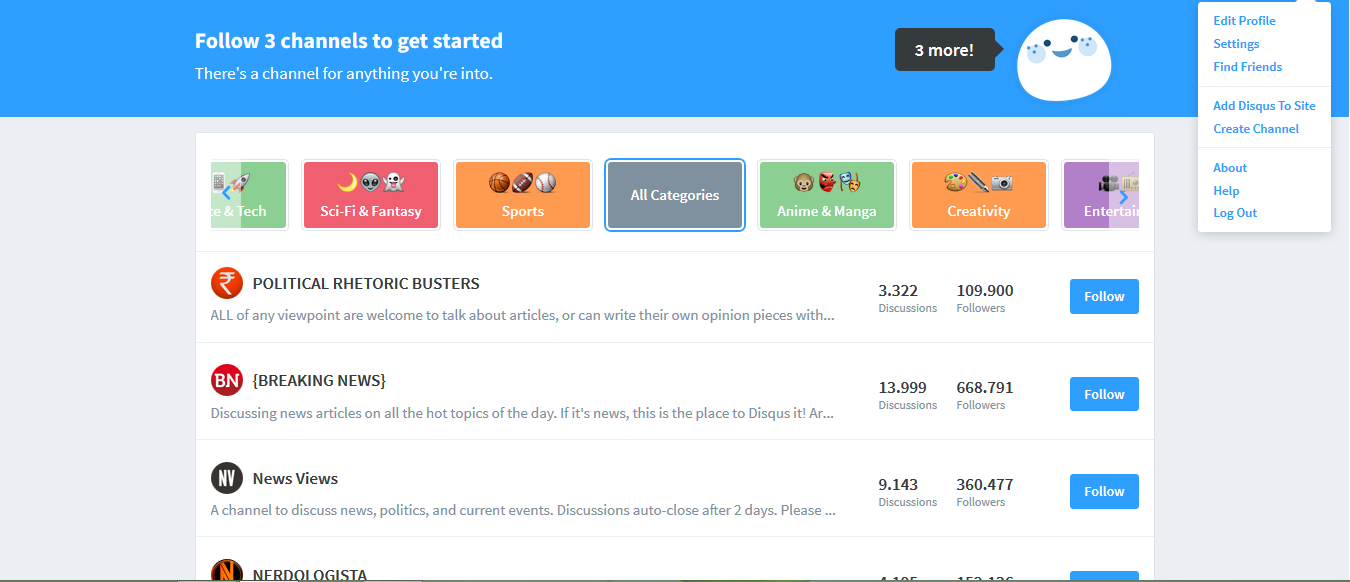Choose the Creativity category tile
This screenshot has width=1350, height=582.
pyautogui.click(x=979, y=195)
